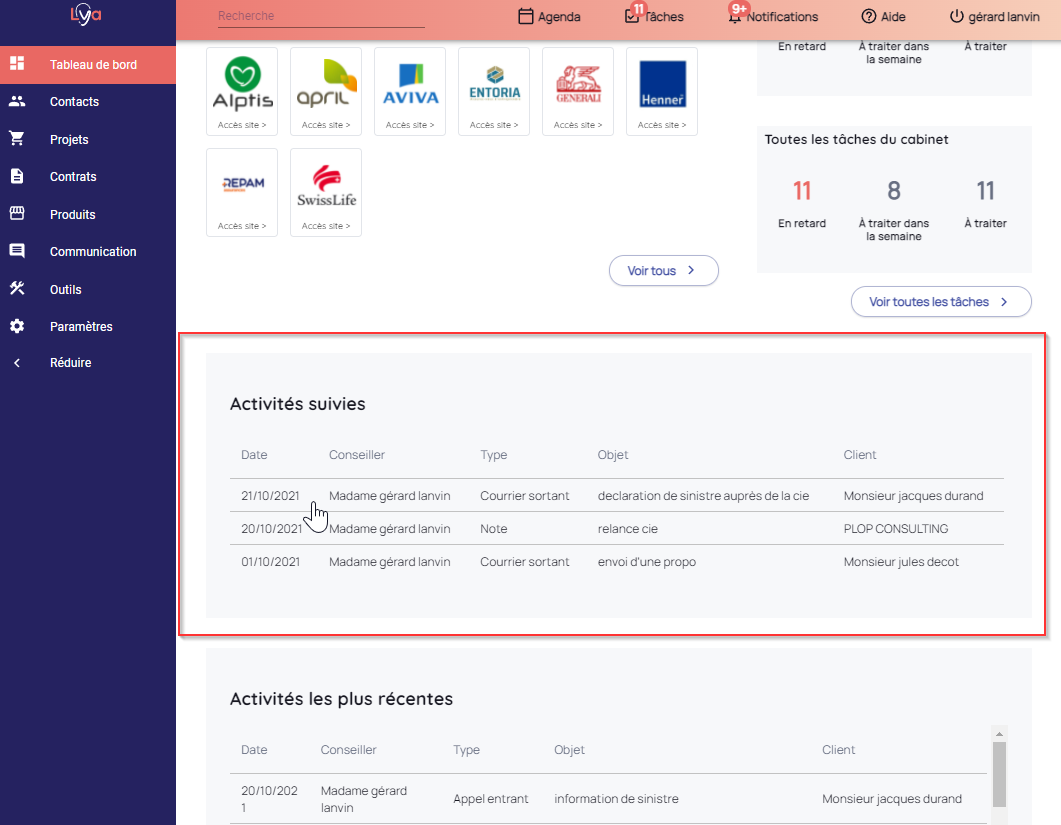
Task: Collapse sidebar using the Réduire chevron
Action: 17,363
